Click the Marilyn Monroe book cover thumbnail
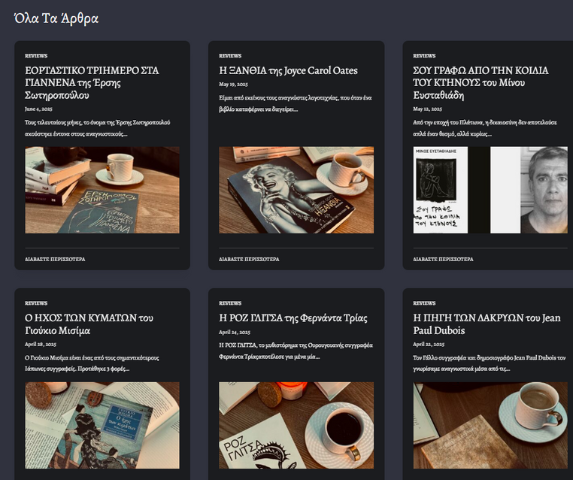This screenshot has height=480, width=573. (x=296, y=190)
